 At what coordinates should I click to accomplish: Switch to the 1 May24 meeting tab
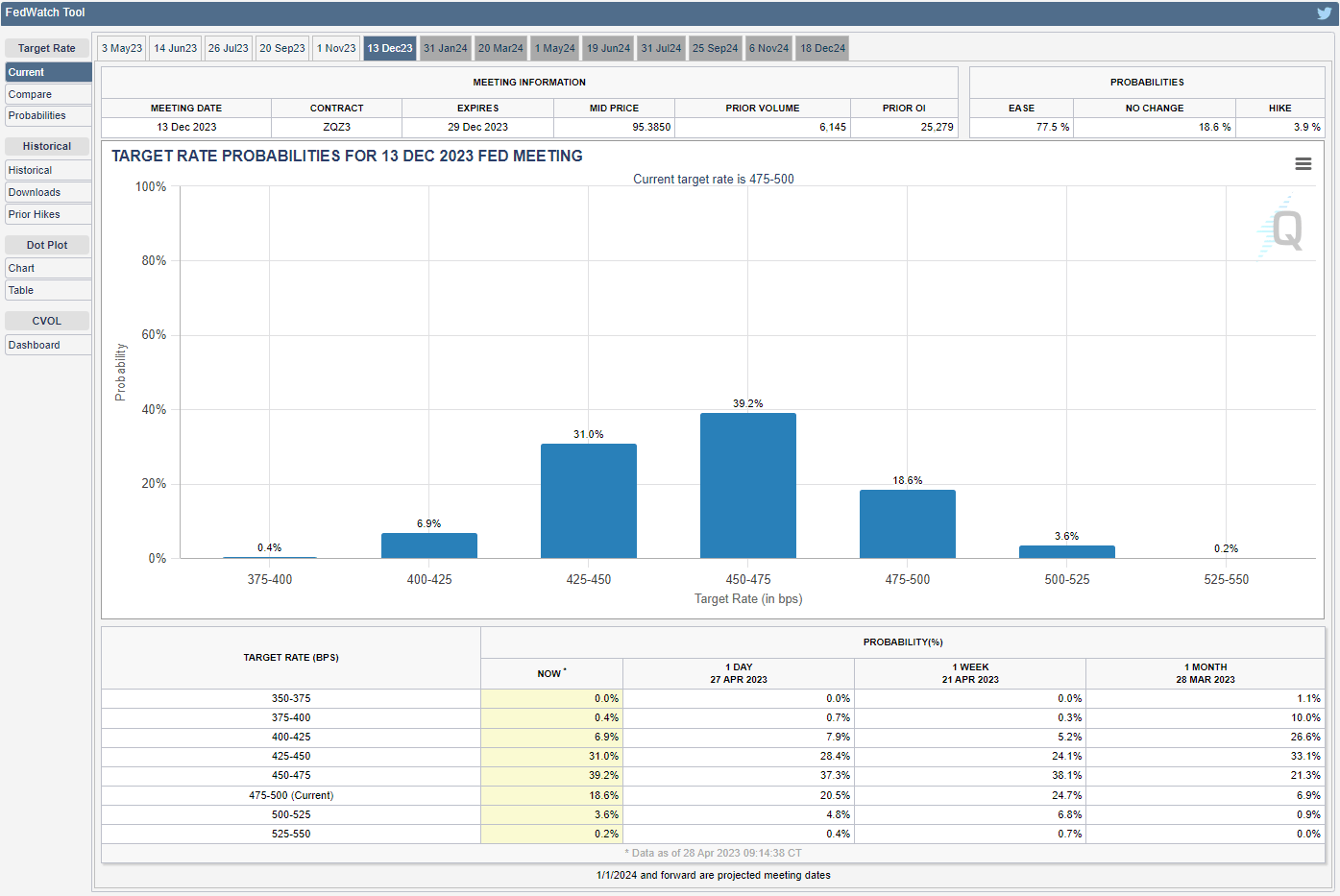tap(555, 48)
